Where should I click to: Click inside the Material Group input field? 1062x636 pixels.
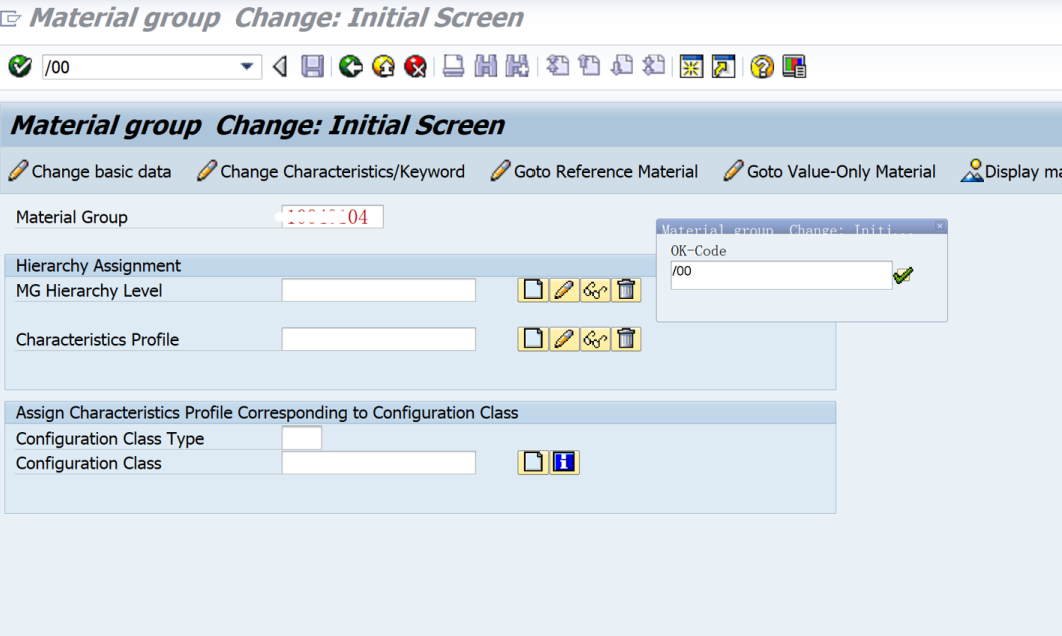point(330,216)
